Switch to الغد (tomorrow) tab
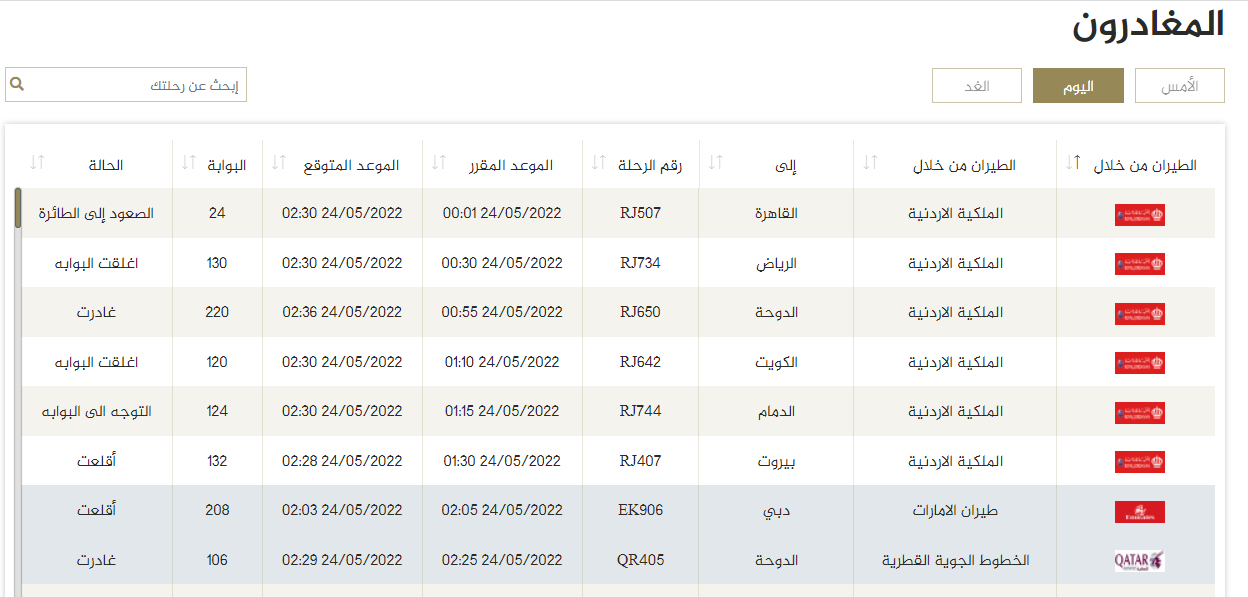The height and width of the screenshot is (597, 1248). coord(976,86)
